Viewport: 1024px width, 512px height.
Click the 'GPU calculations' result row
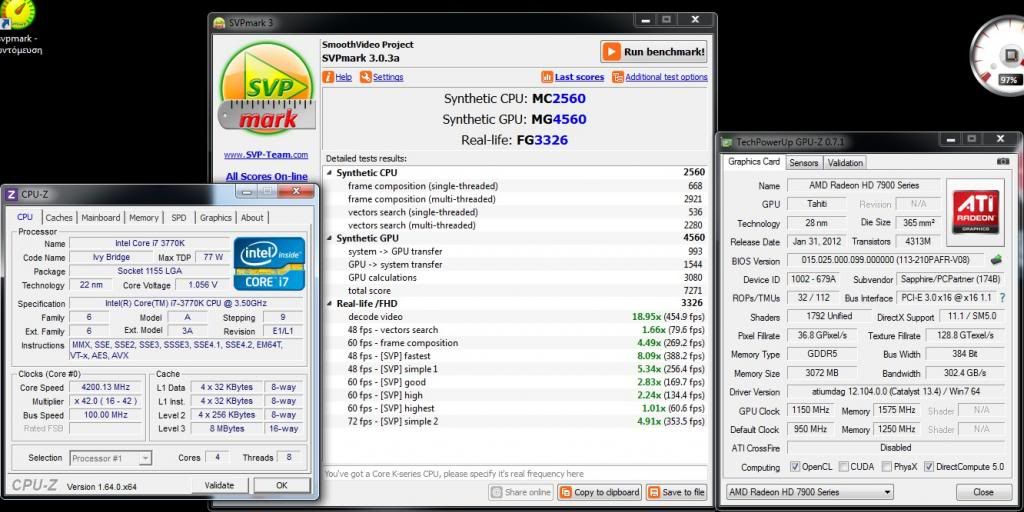(x=515, y=278)
